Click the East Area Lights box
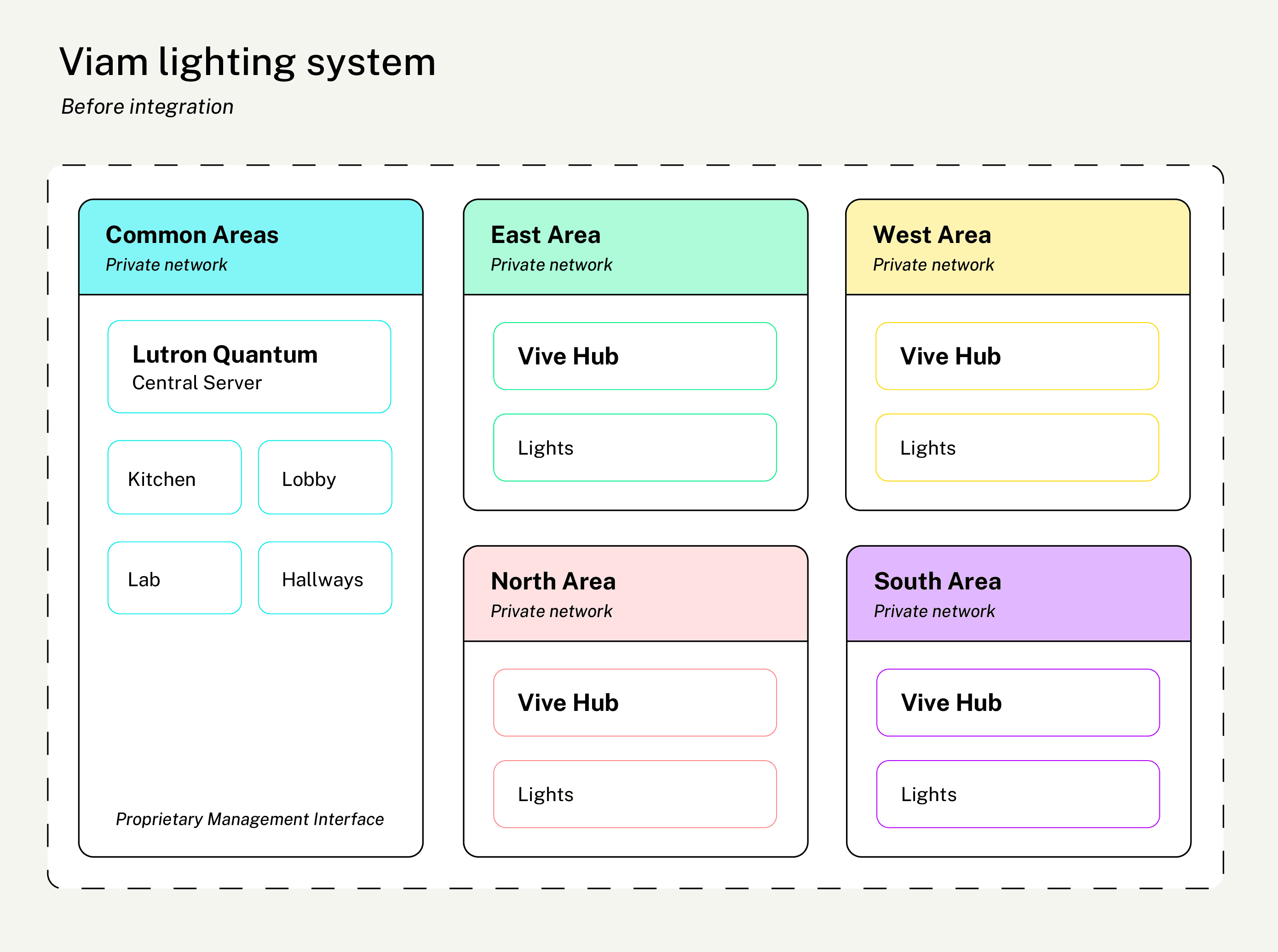1278x952 pixels. (x=635, y=447)
